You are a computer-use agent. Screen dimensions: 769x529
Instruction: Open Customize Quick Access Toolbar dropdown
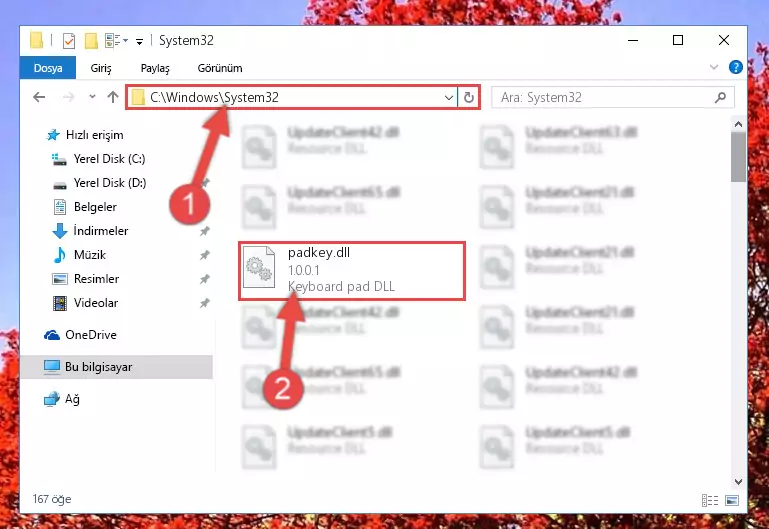coord(139,42)
